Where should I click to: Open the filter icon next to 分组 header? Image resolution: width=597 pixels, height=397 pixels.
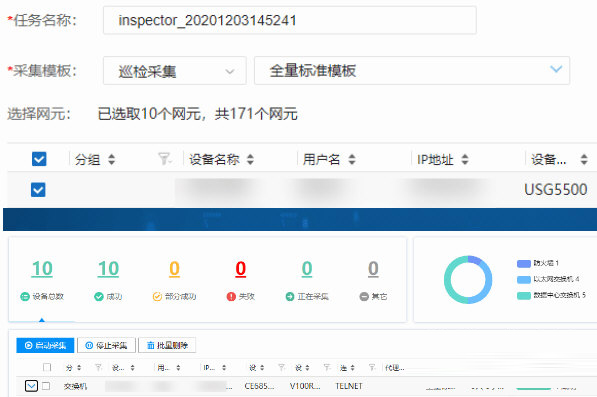point(165,159)
